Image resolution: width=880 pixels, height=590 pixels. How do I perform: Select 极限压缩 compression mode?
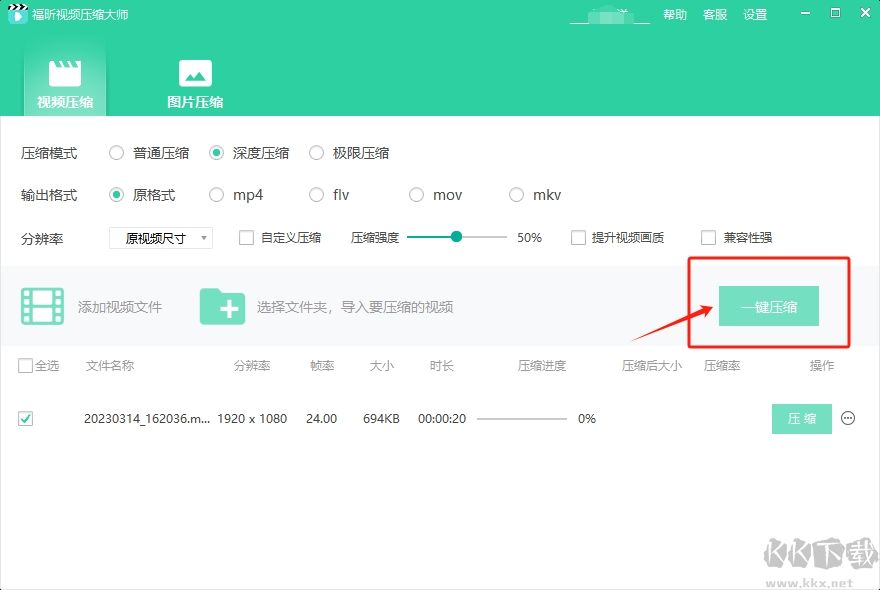[316, 153]
